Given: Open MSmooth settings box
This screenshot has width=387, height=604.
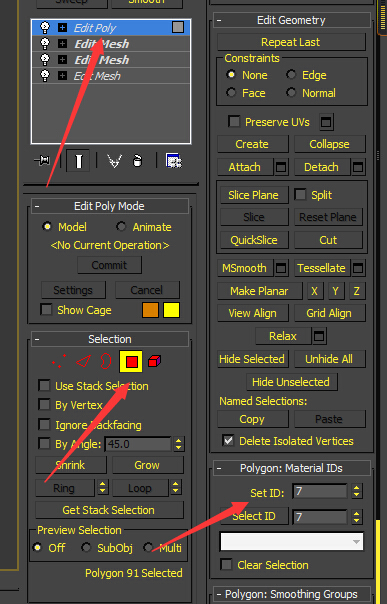Looking at the screenshot, I should 281,268.
